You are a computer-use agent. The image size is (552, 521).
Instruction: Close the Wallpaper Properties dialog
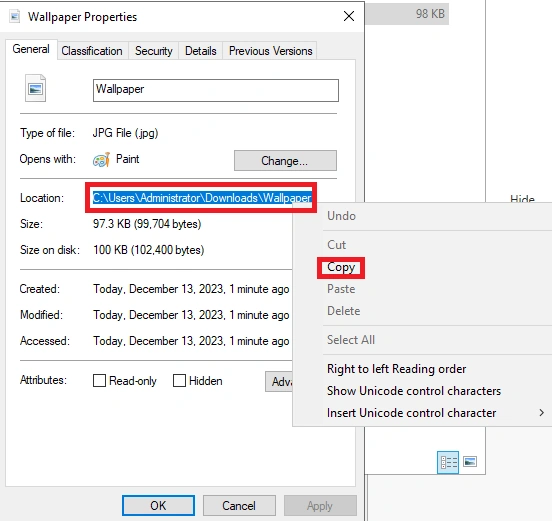pos(349,16)
